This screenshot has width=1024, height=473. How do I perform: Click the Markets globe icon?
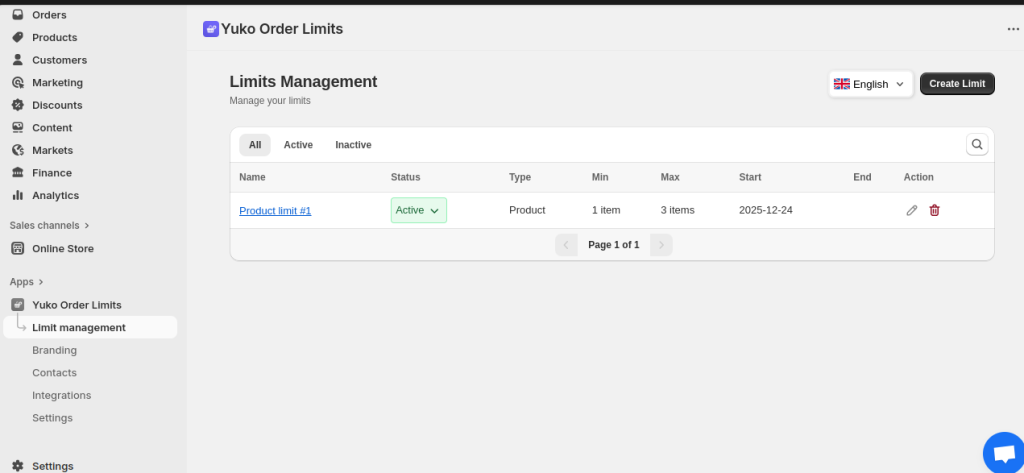pyautogui.click(x=18, y=150)
